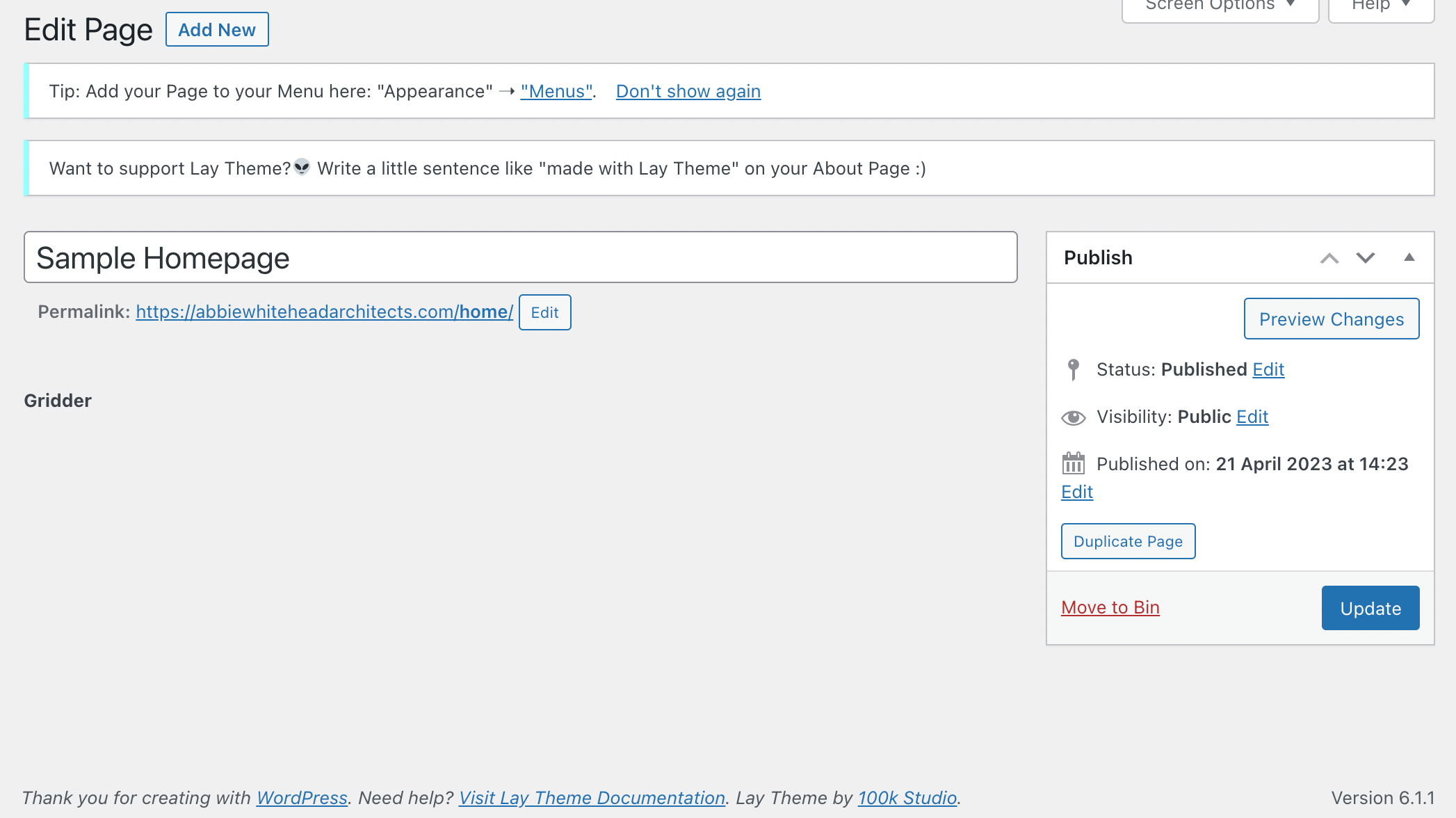1456x818 pixels.
Task: Dismiss tip with Don't show again
Action: (x=688, y=91)
